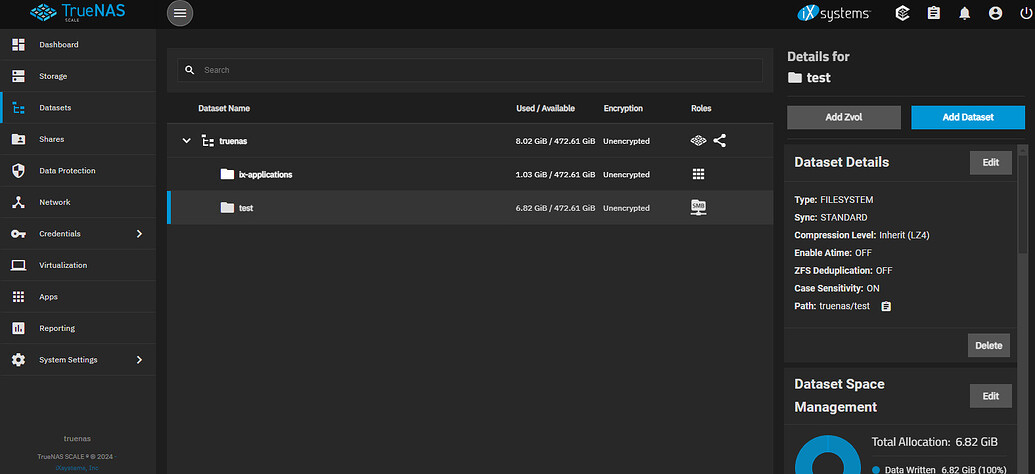
Task: Click the Data Written donut chart
Action: 828,456
